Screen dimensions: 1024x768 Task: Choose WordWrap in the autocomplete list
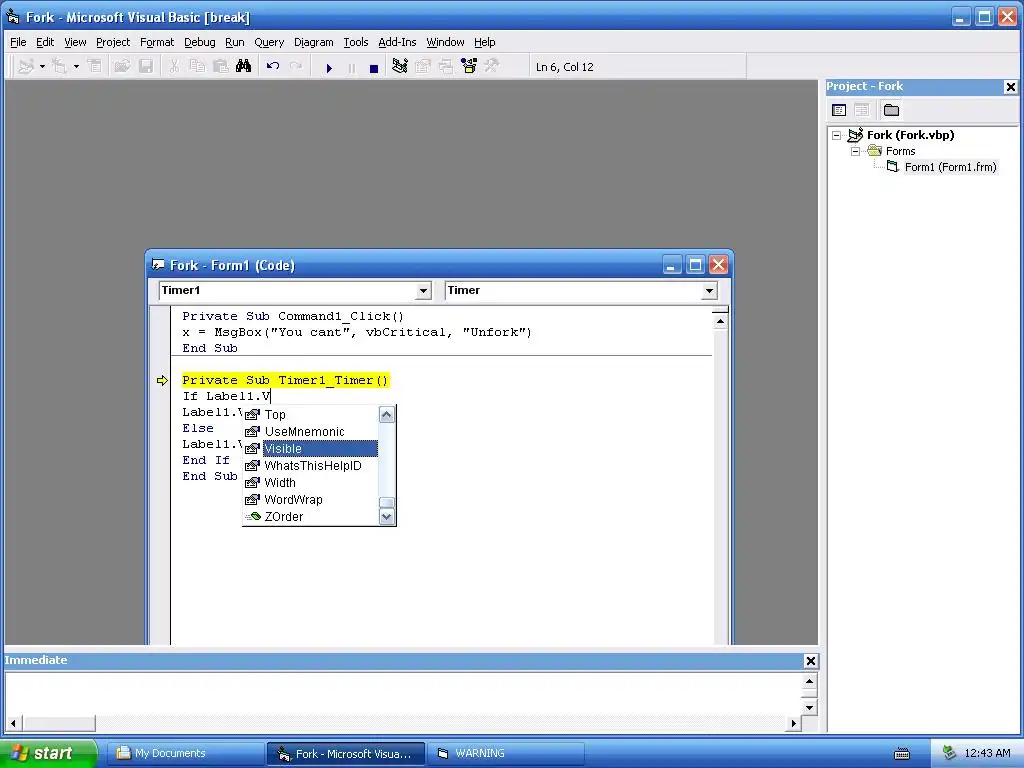311,500
